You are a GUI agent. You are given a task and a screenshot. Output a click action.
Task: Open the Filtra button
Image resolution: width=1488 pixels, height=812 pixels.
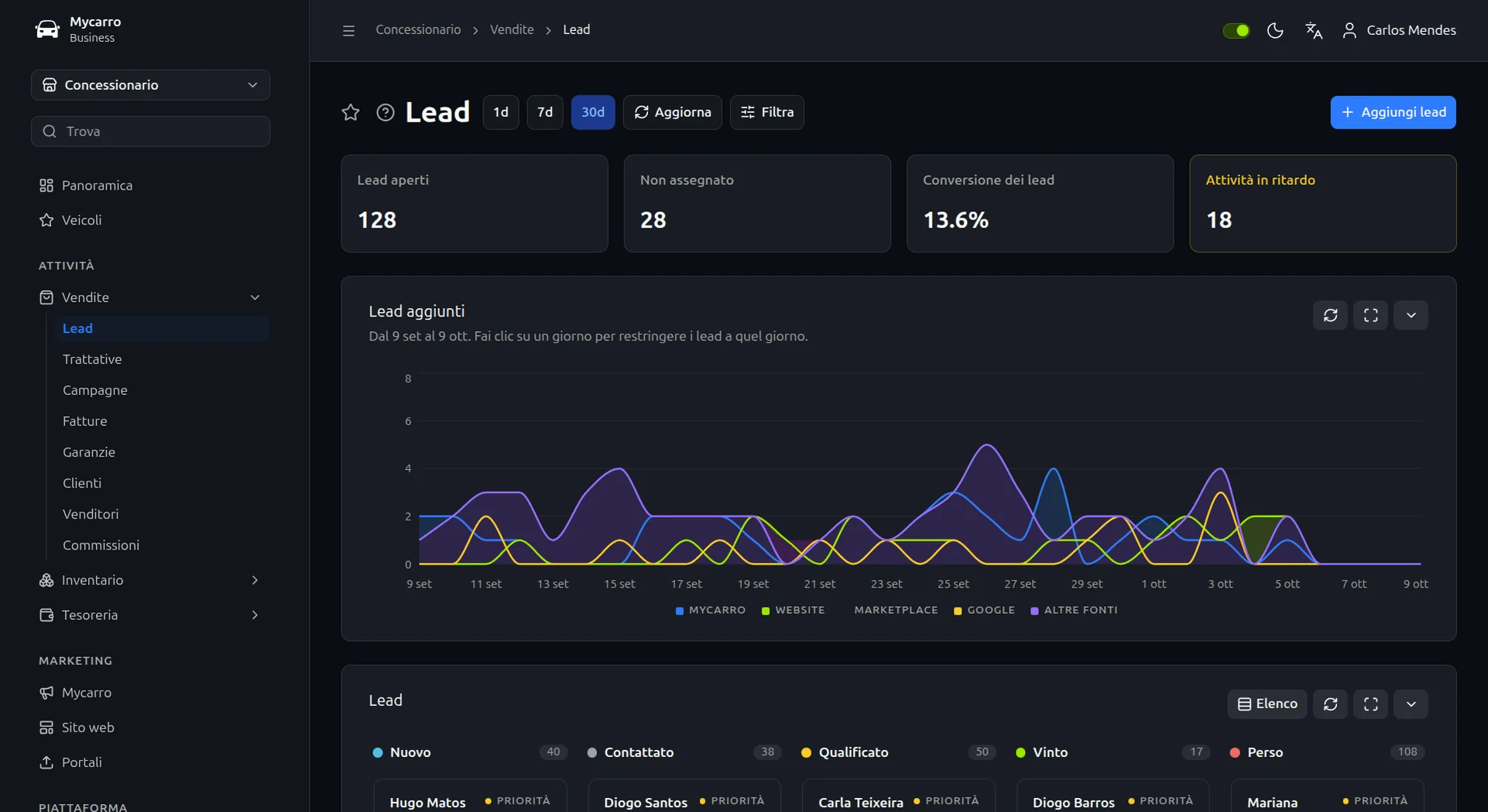click(766, 112)
